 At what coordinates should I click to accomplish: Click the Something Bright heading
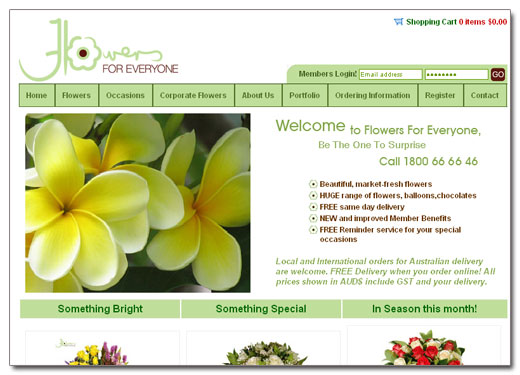click(100, 309)
